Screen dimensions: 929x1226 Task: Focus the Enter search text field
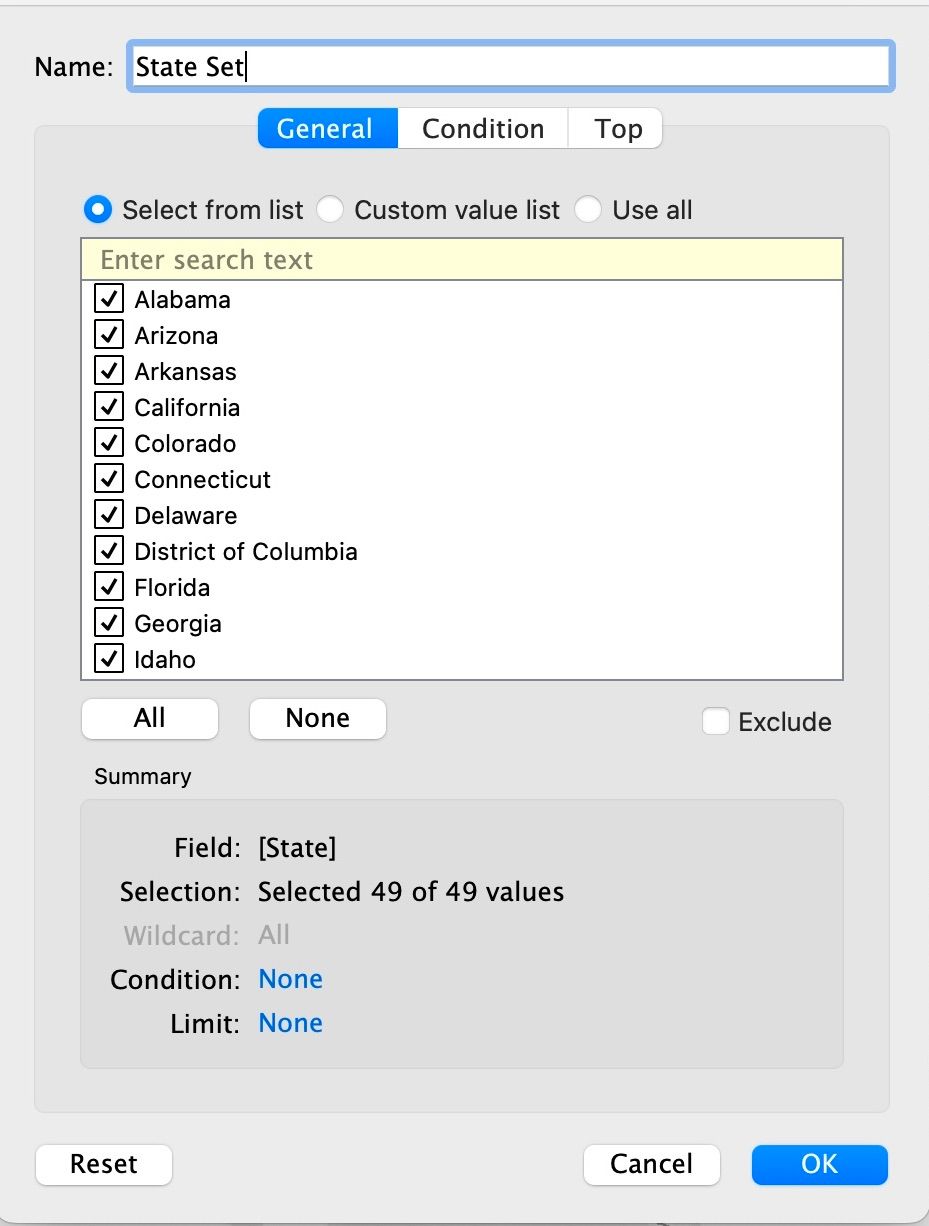[x=462, y=260]
